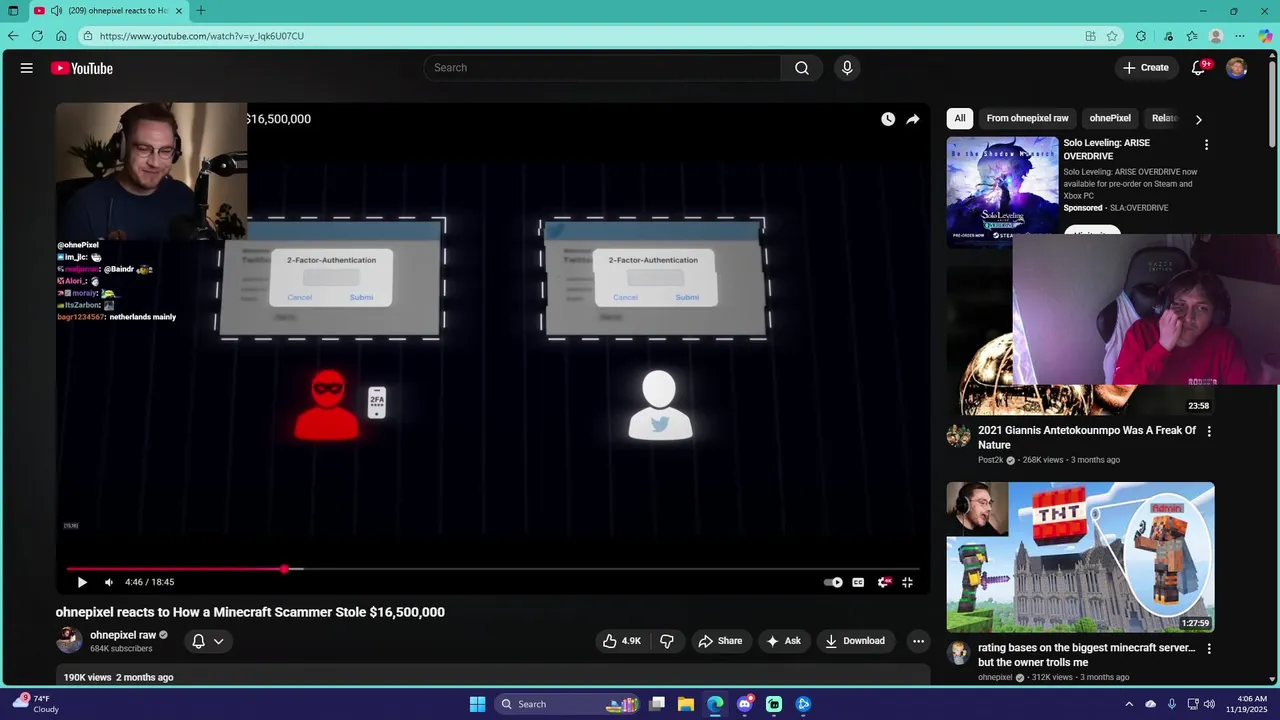This screenshot has width=1280, height=720.
Task: Refresh the page
Action: (x=37, y=36)
